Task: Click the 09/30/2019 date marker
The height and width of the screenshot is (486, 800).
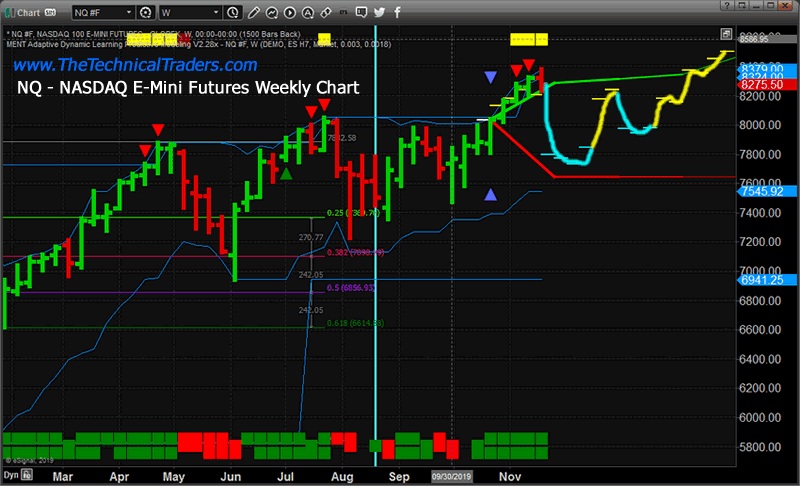Action: [x=452, y=477]
